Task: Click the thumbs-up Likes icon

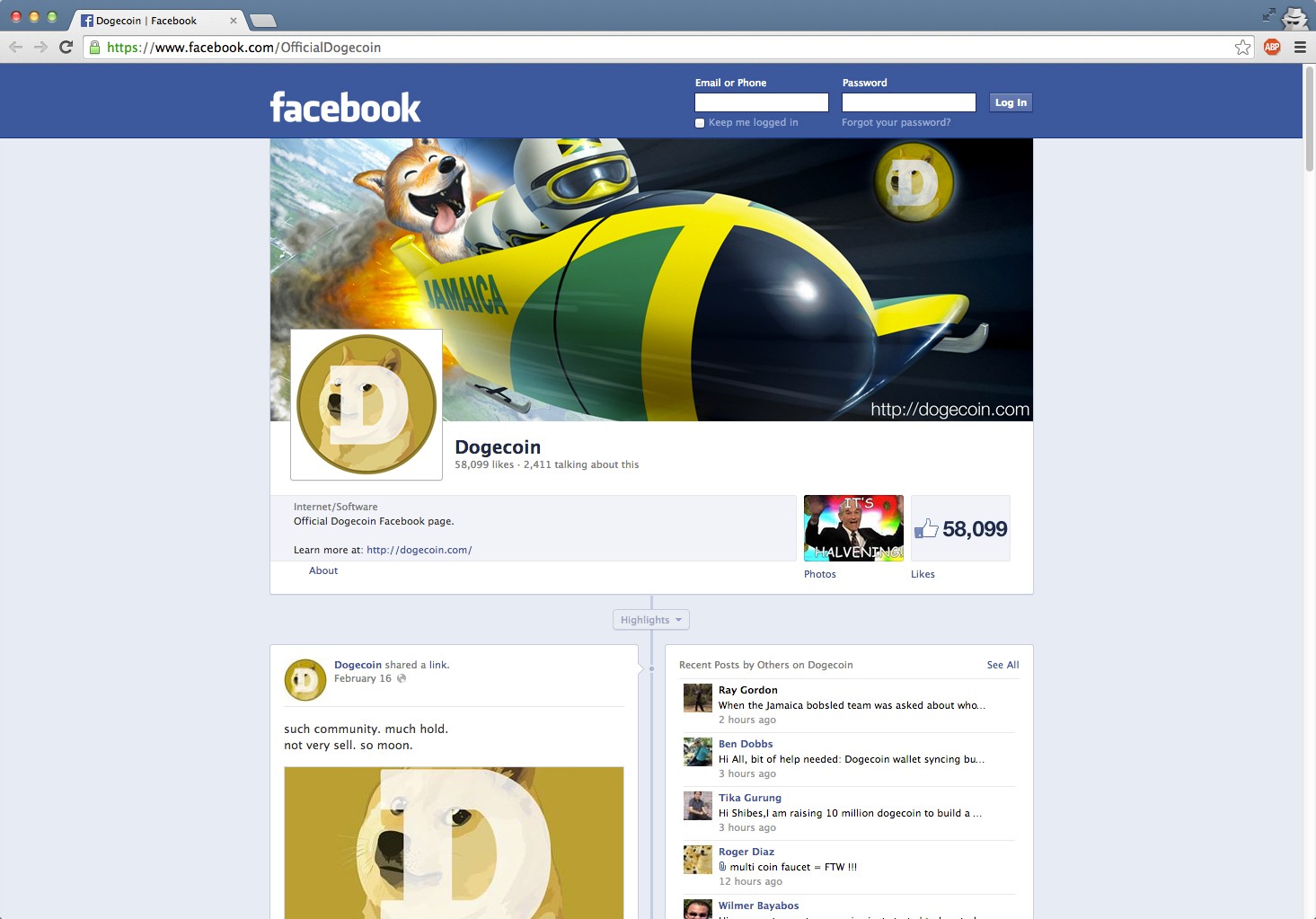Action: tap(926, 529)
